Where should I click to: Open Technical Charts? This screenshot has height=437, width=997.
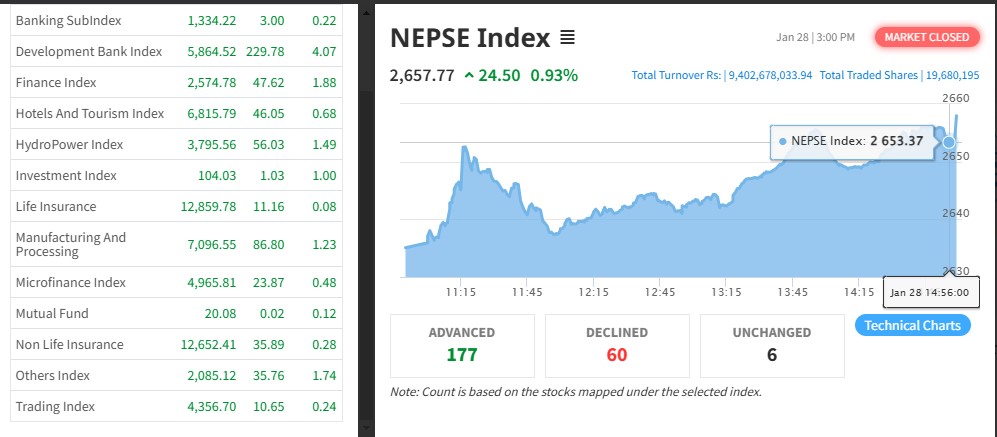(912, 325)
